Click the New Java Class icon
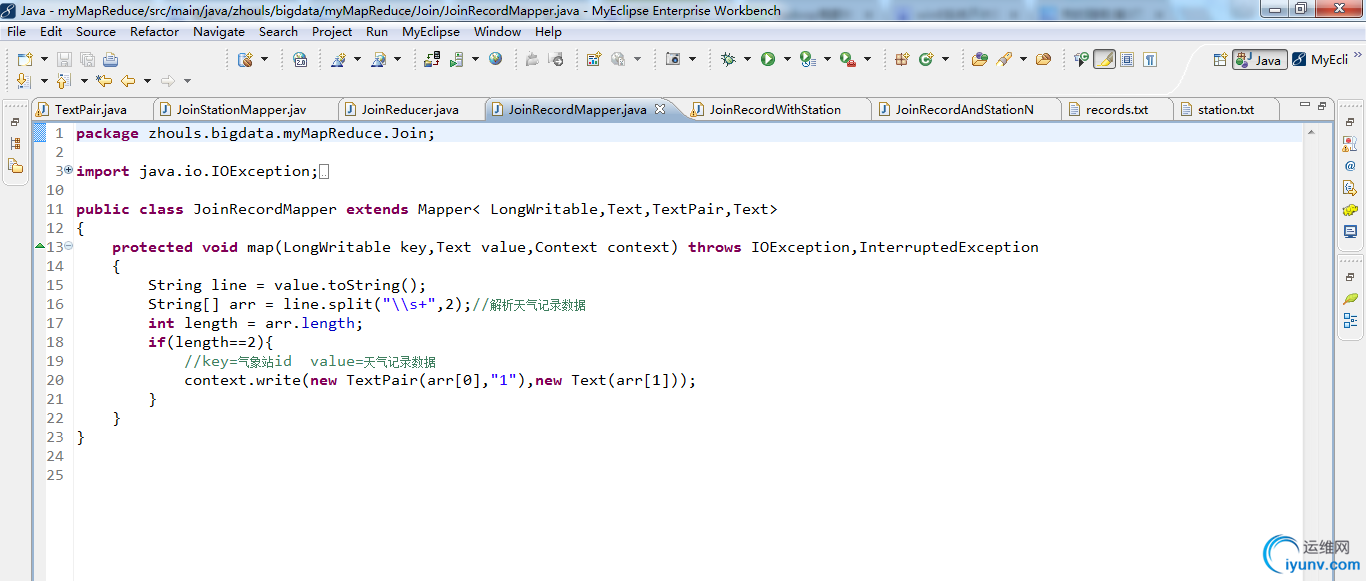The width and height of the screenshot is (1366, 581). click(x=926, y=59)
